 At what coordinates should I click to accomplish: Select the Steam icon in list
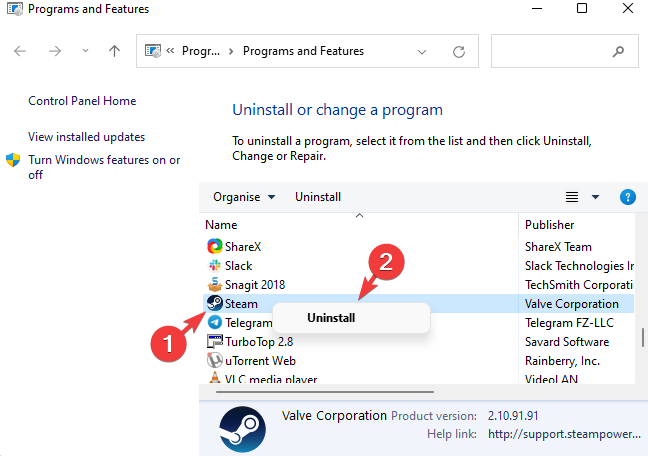click(214, 303)
